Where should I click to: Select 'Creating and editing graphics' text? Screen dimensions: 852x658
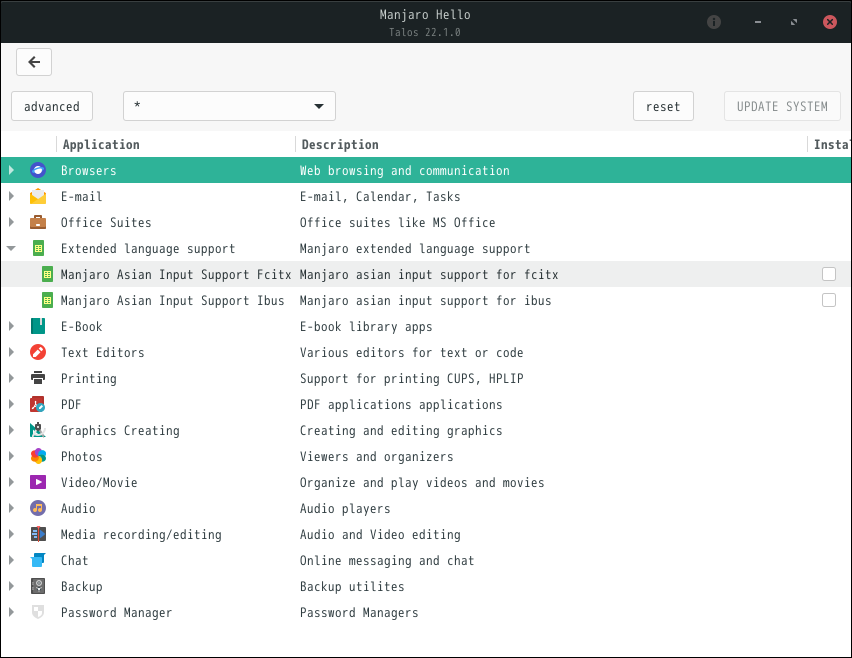tap(400, 431)
